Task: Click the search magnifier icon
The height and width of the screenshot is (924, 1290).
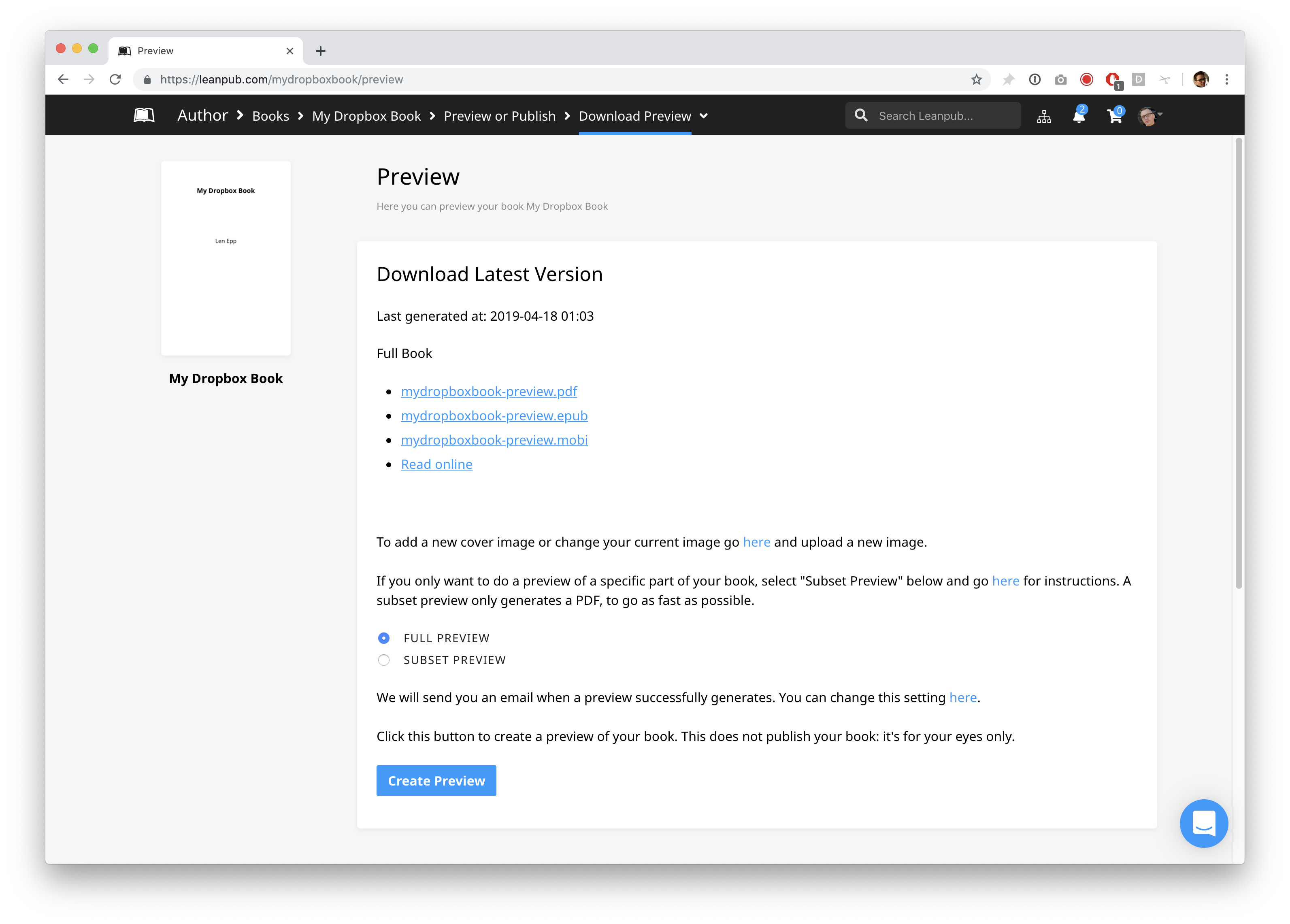Action: click(x=861, y=115)
